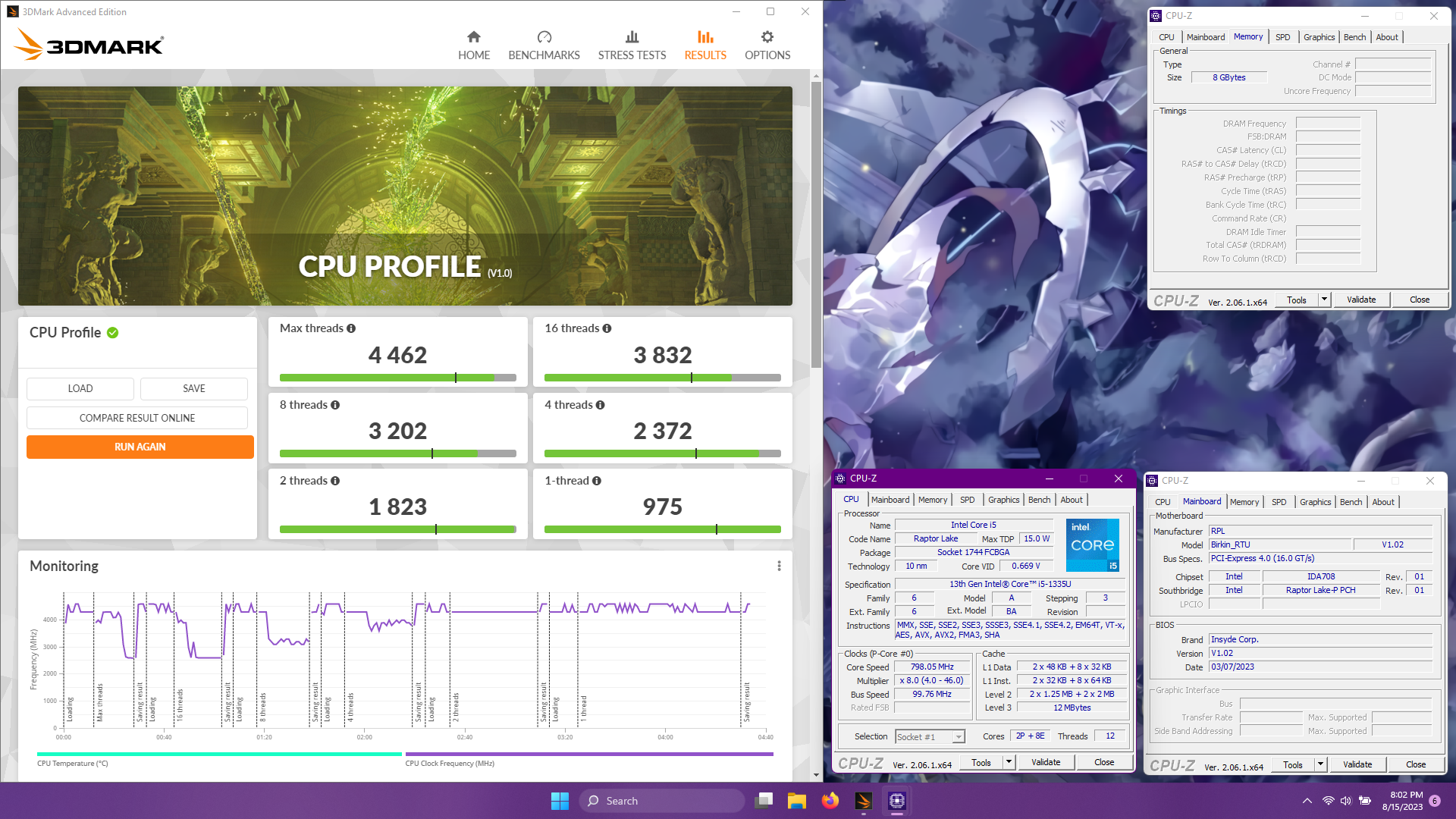
Task: Click the 3DMark scrollbar down arrow
Action: coord(816,775)
